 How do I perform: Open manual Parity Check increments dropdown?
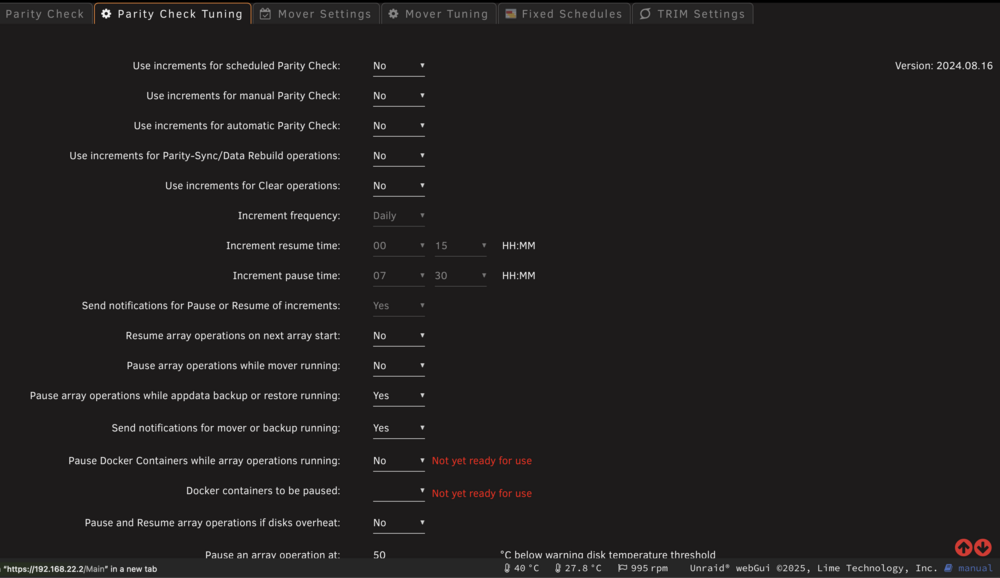[399, 96]
